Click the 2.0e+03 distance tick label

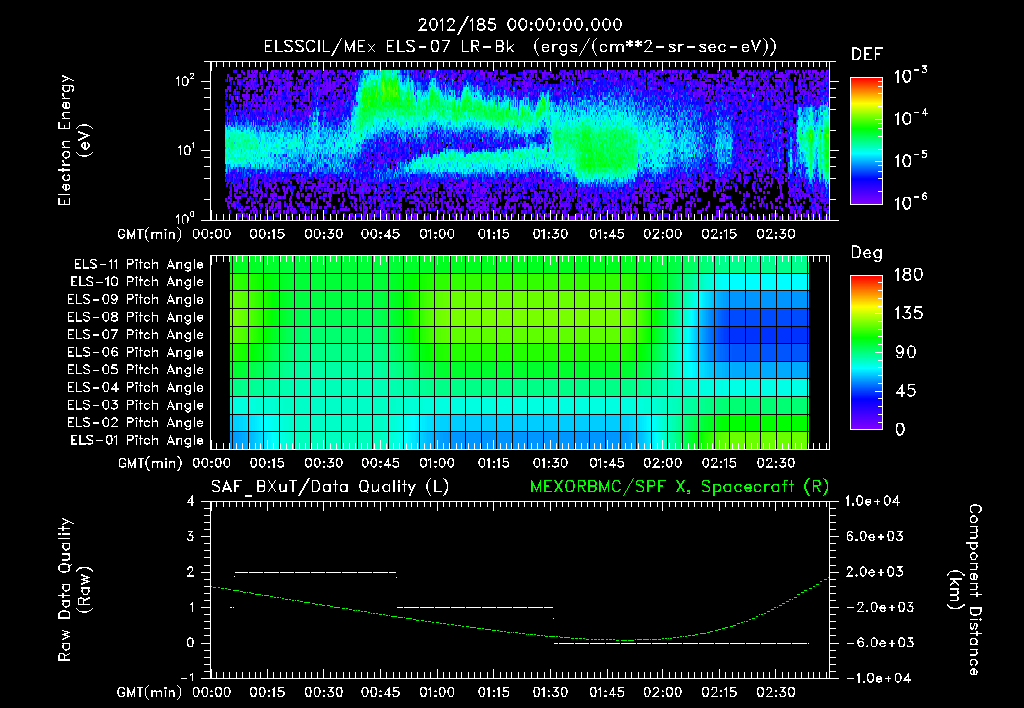pos(874,571)
